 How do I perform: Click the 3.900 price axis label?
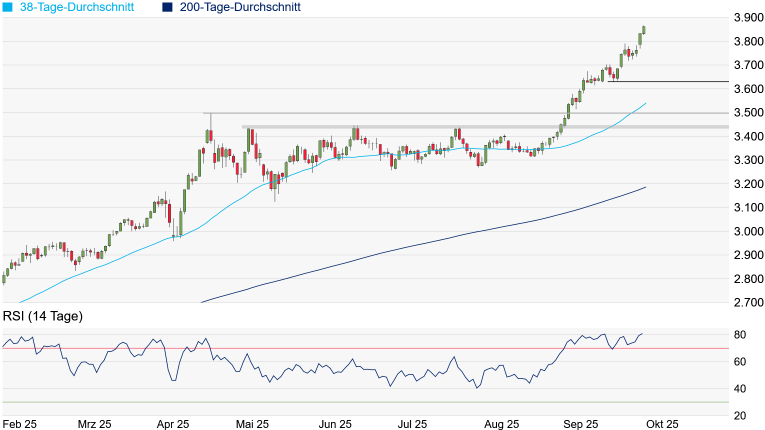click(x=748, y=18)
